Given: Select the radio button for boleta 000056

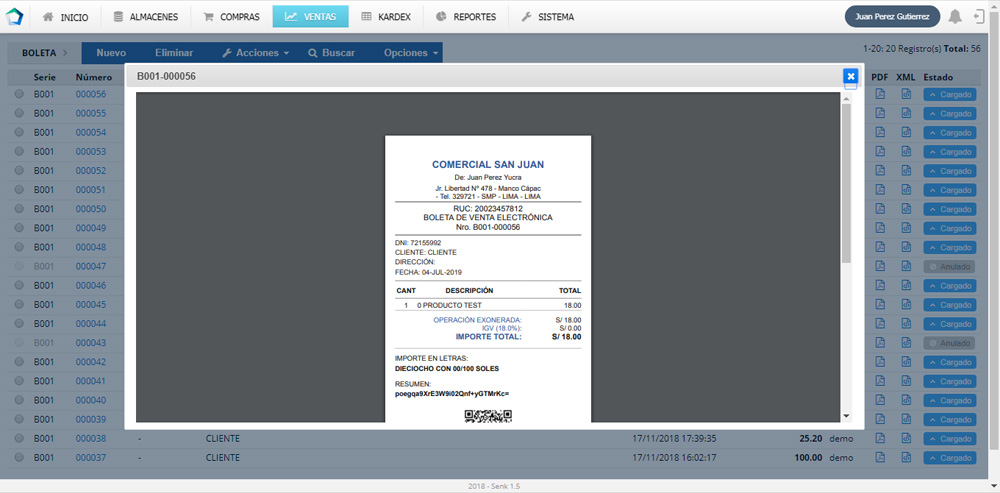Looking at the screenshot, I should coord(19,95).
